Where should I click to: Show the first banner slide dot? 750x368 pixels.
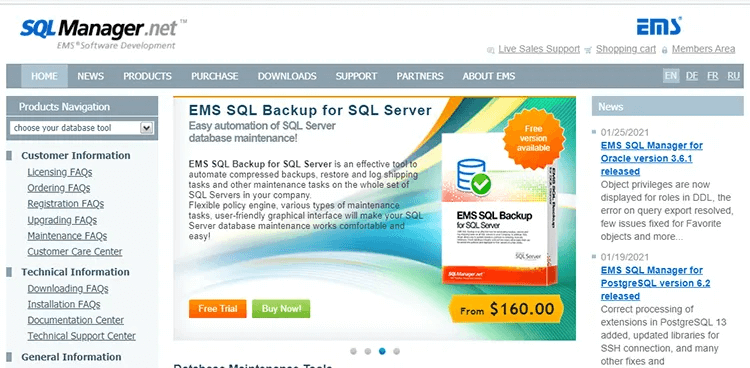point(353,351)
